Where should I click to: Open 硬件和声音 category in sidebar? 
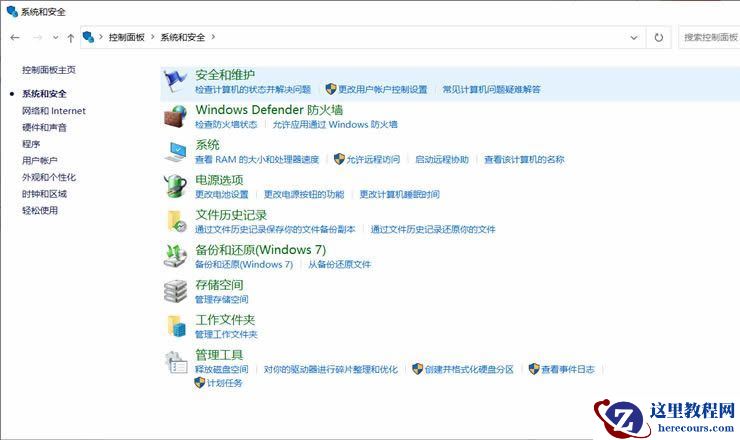[x=44, y=127]
